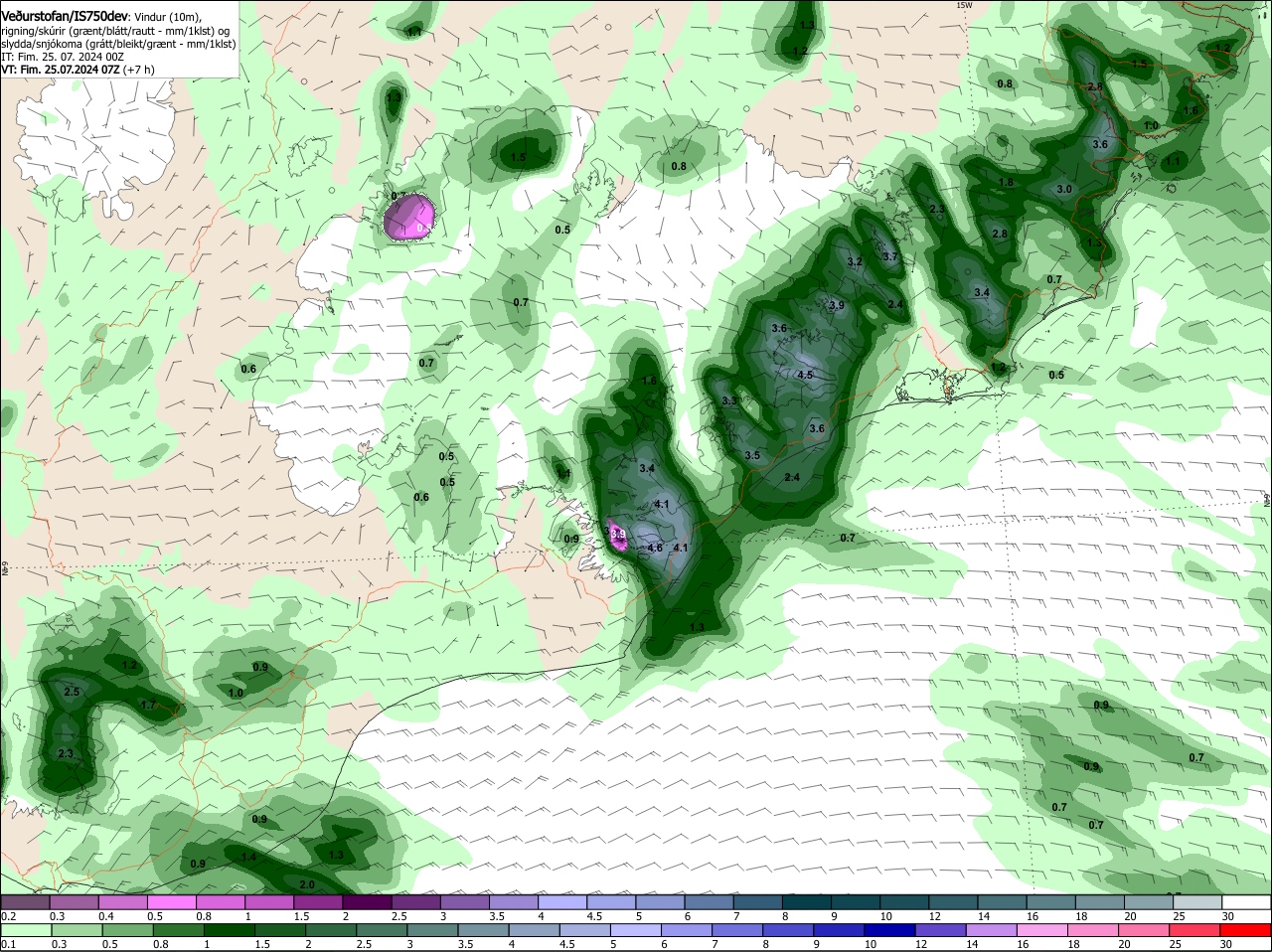Select the palest green rain swatch after 0.1
The image size is (1272, 952).
click(25, 930)
